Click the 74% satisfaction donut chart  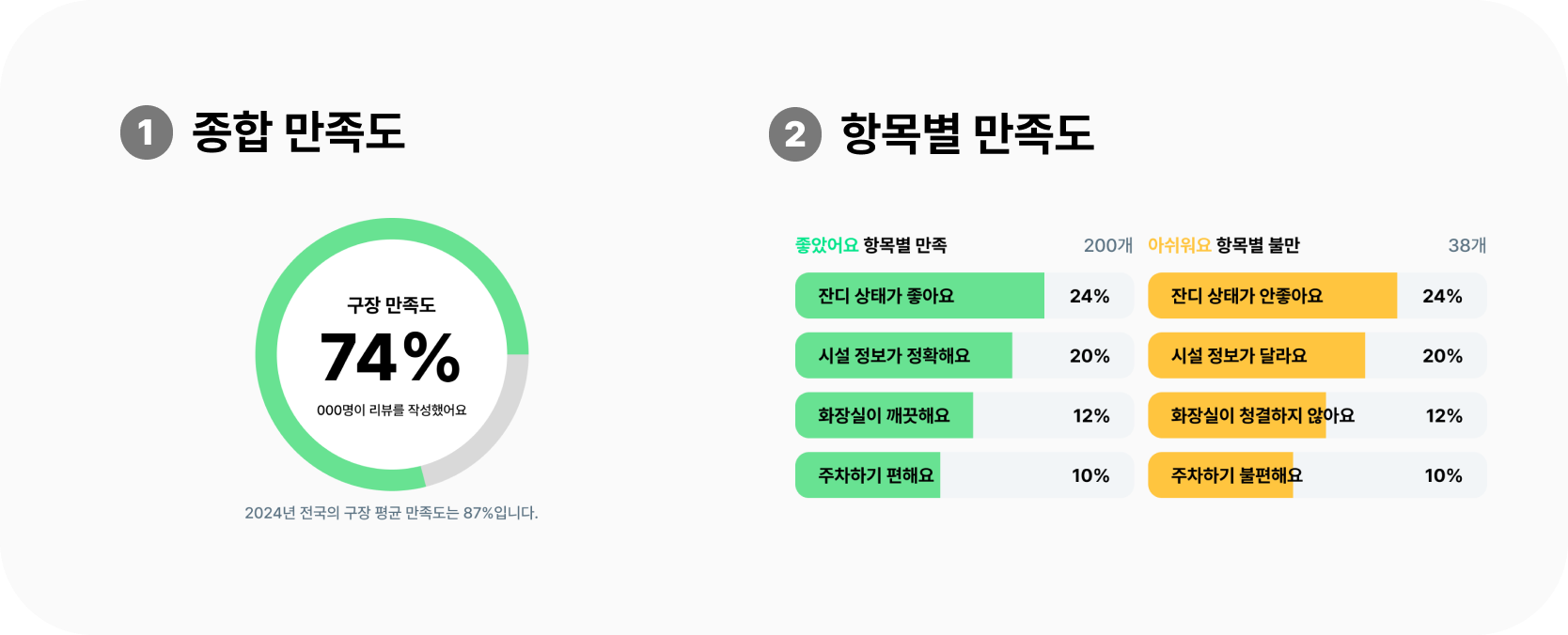pyautogui.click(x=392, y=354)
